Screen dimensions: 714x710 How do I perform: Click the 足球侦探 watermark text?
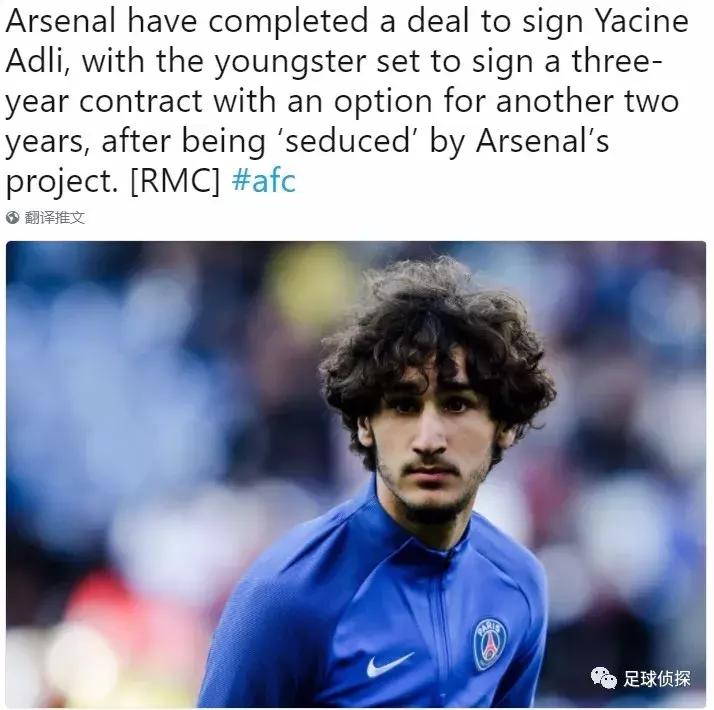(x=659, y=678)
